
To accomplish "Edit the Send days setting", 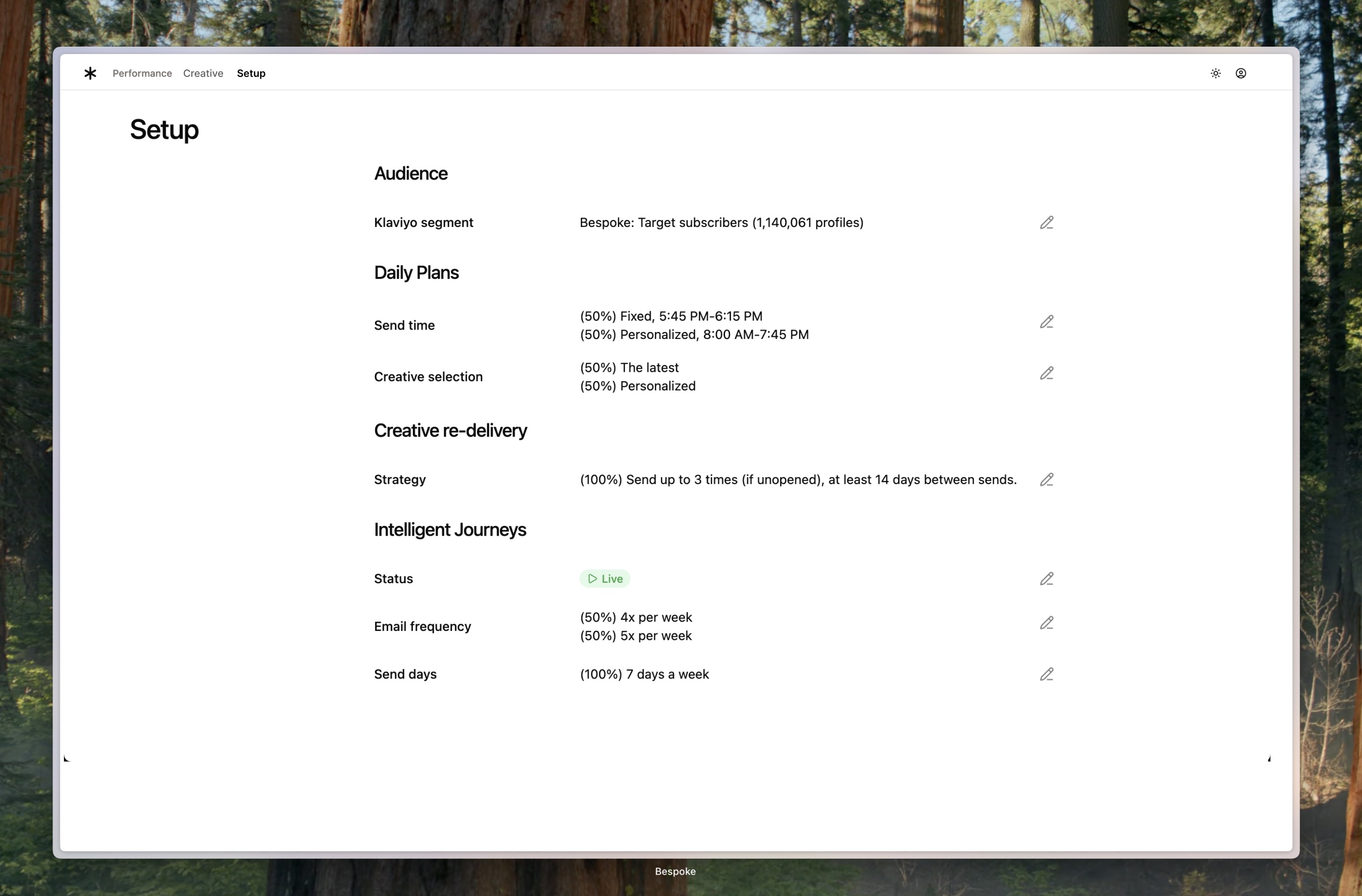I will pos(1046,674).
